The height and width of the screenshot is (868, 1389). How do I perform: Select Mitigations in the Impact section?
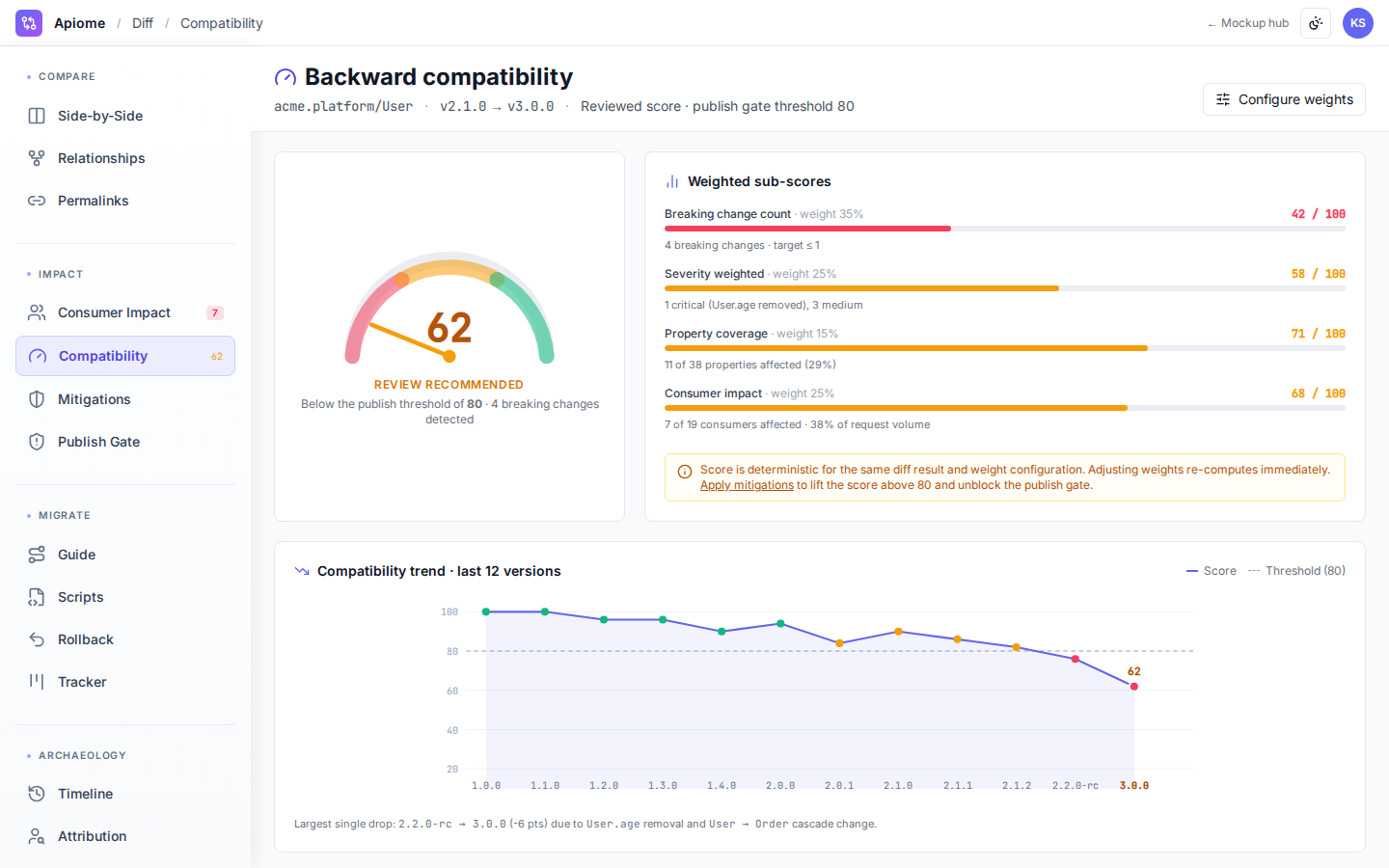click(125, 399)
